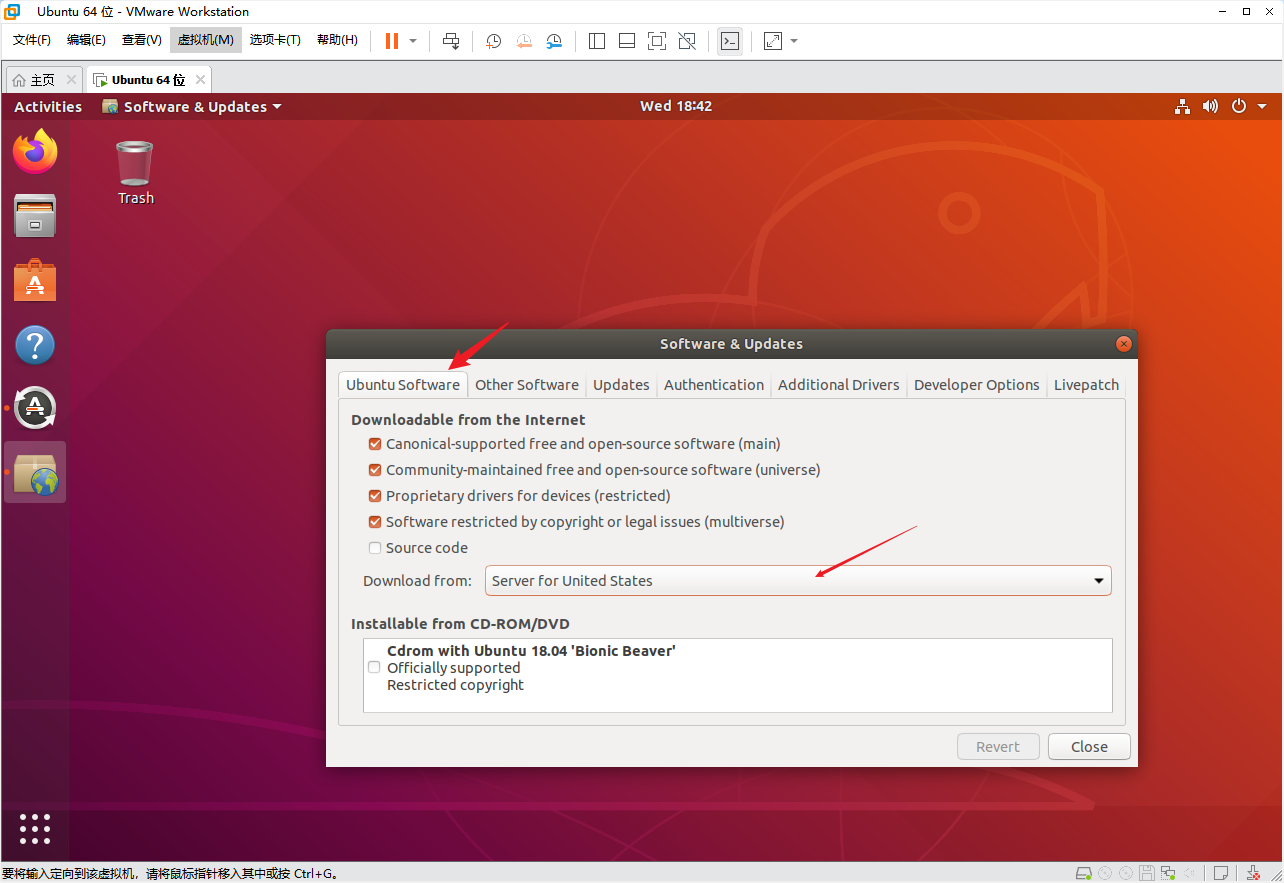The height and width of the screenshot is (883, 1284).
Task: Expand the stretch mode dropdown arrow
Action: 794,41
